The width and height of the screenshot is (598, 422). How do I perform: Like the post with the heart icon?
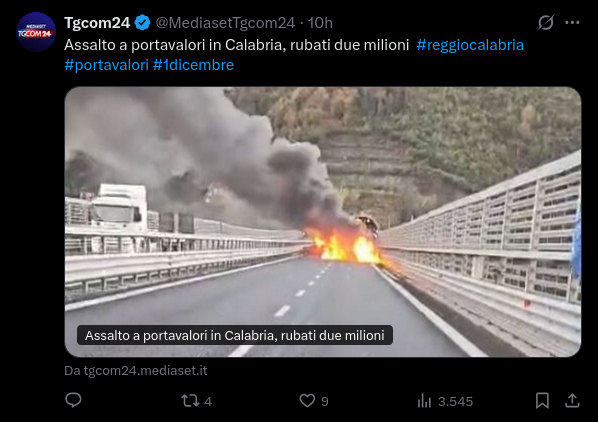tap(307, 401)
